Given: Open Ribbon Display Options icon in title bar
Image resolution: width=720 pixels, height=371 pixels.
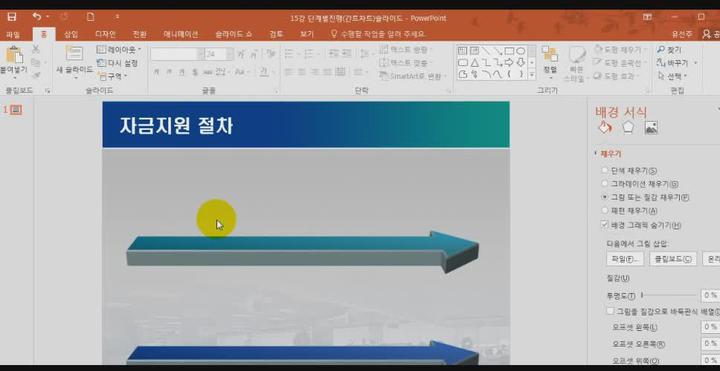Looking at the screenshot, I should coord(647,17).
